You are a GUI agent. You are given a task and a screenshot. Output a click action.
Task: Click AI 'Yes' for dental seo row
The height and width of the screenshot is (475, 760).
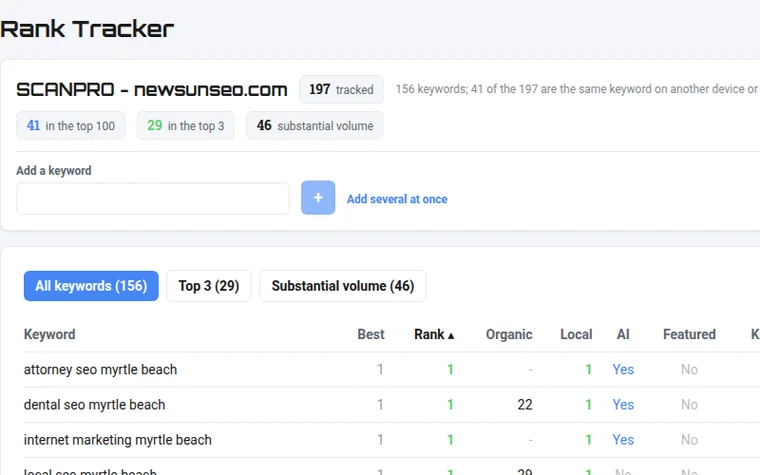coord(623,405)
